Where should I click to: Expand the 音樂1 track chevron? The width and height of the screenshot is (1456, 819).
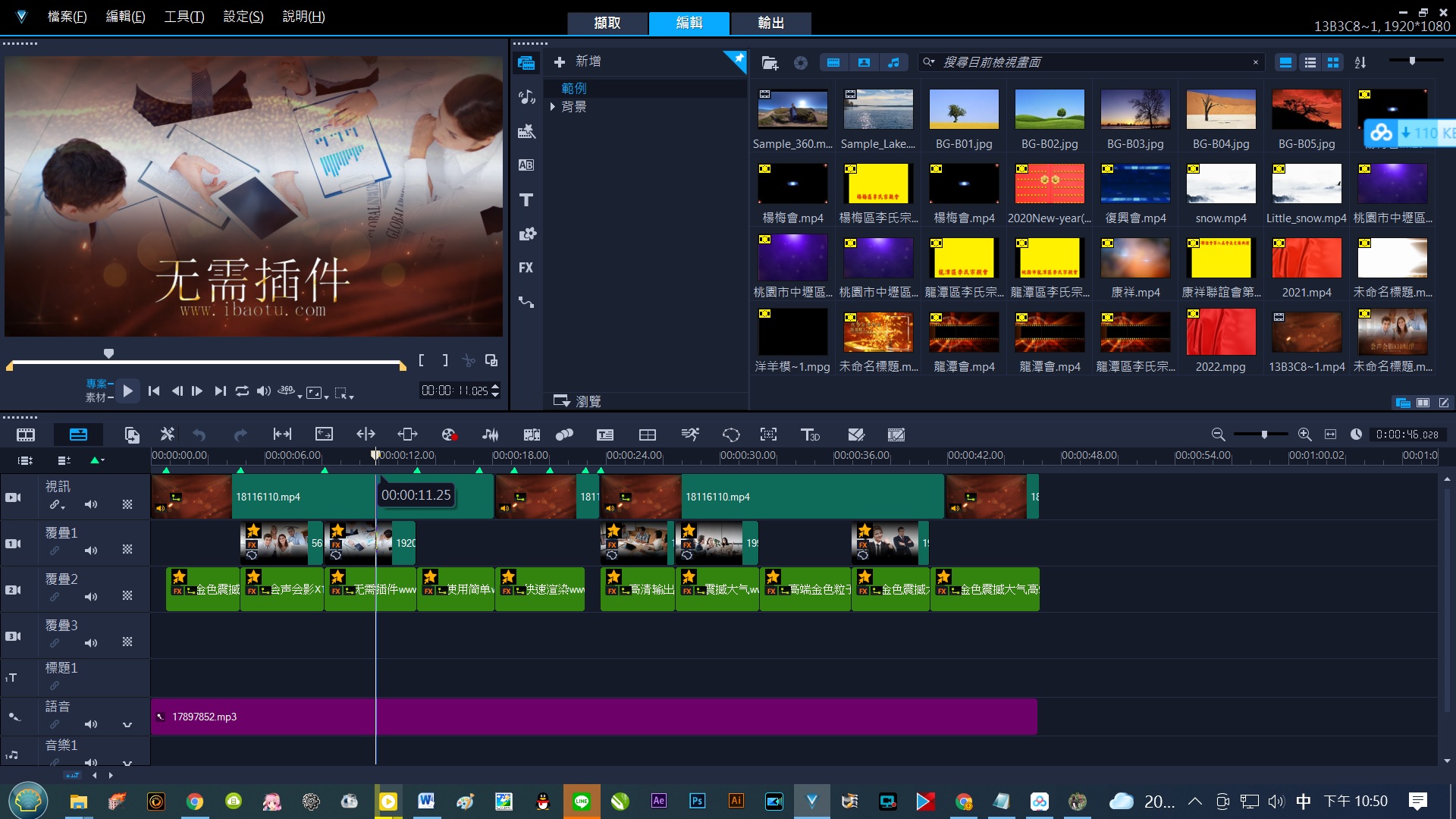tap(127, 762)
